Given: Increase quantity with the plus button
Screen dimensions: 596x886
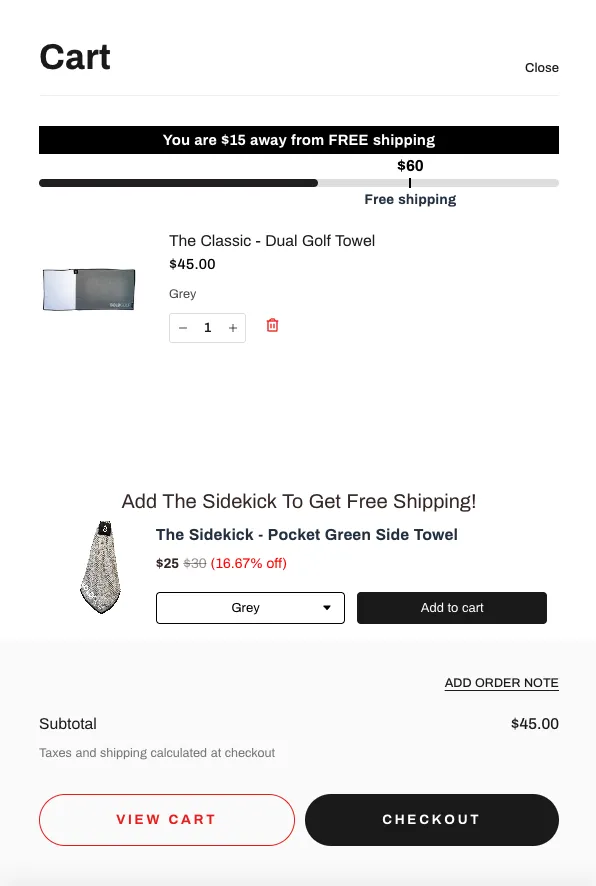Looking at the screenshot, I should point(233,328).
